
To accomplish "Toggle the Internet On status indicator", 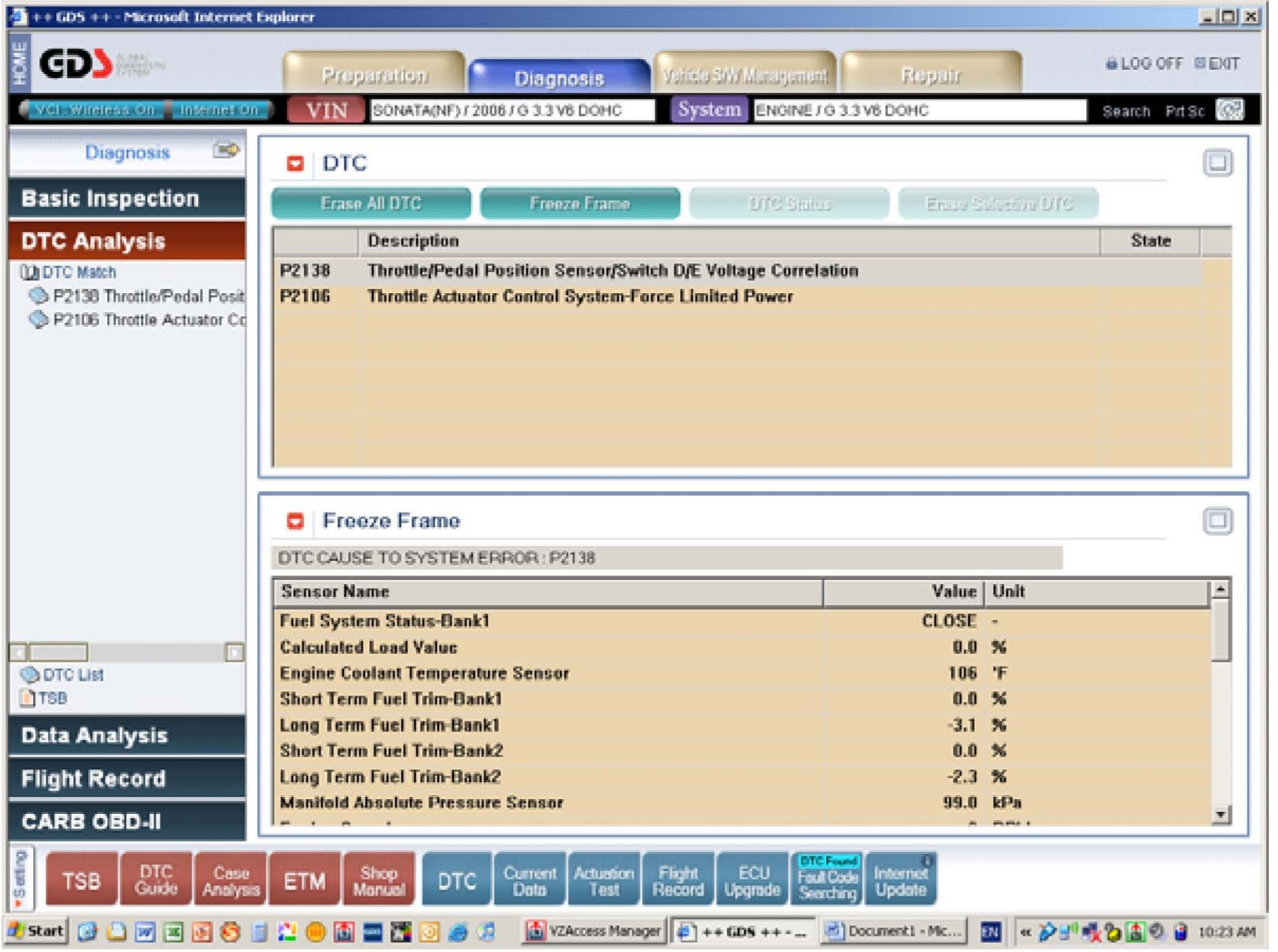I will pyautogui.click(x=219, y=110).
